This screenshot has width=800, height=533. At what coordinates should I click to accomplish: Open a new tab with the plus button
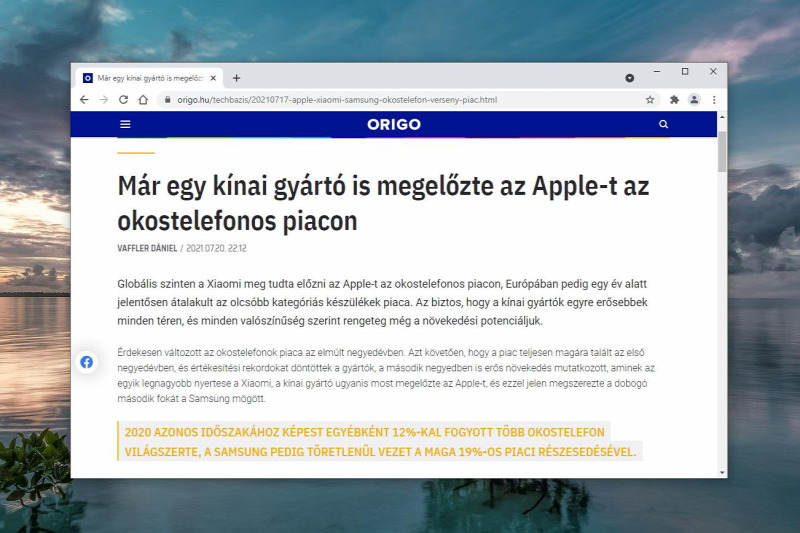click(x=236, y=78)
